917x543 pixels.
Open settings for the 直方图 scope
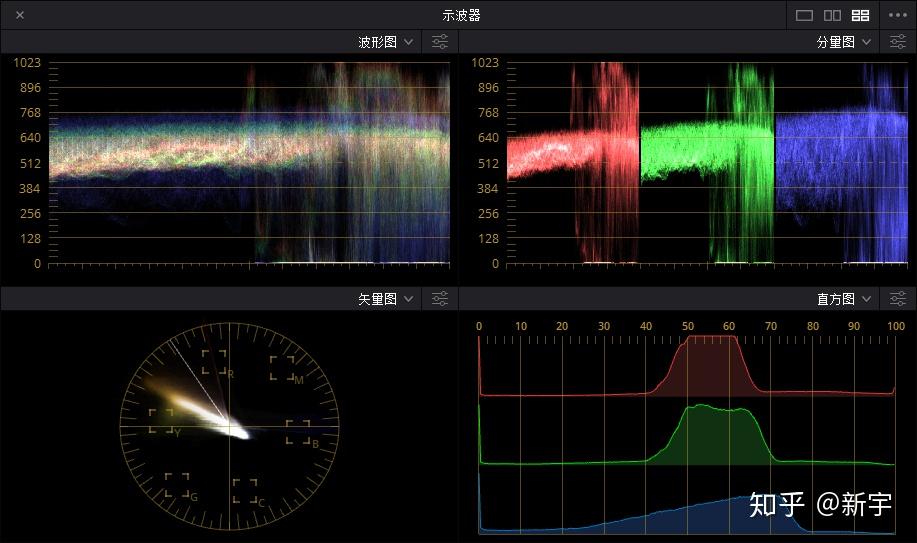[898, 298]
